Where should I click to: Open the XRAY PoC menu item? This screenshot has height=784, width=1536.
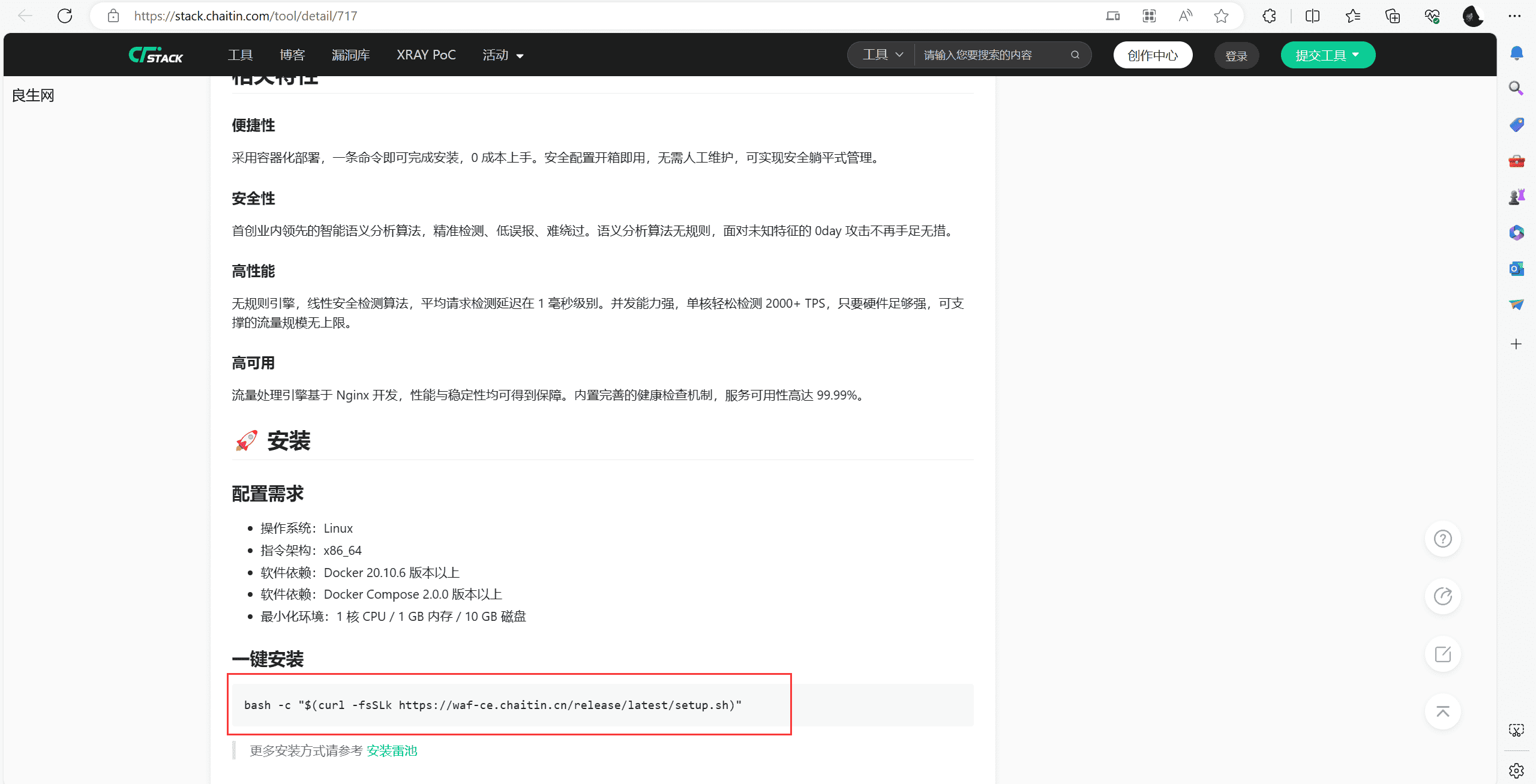coord(426,55)
